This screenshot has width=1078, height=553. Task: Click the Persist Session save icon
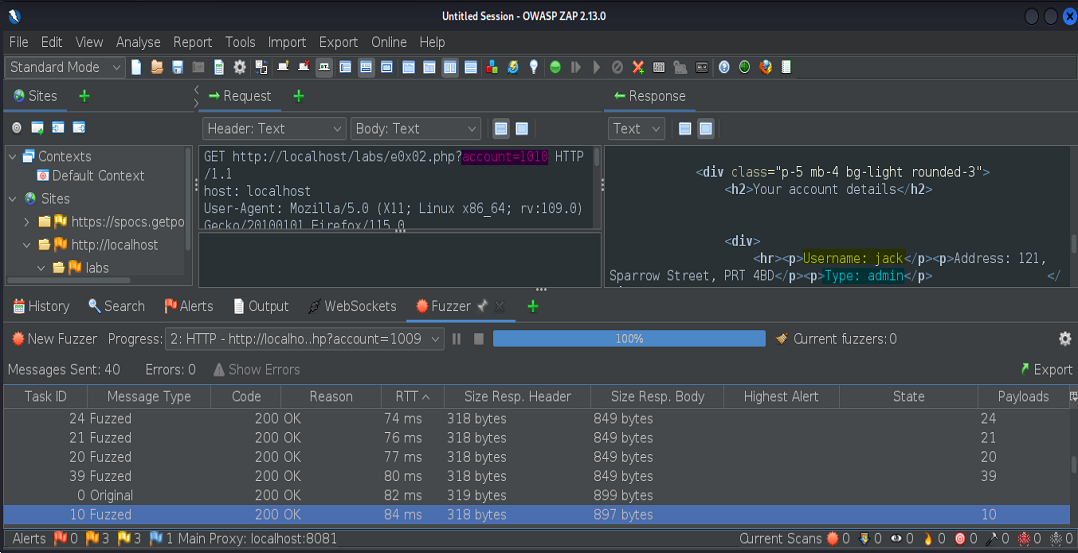click(177, 67)
